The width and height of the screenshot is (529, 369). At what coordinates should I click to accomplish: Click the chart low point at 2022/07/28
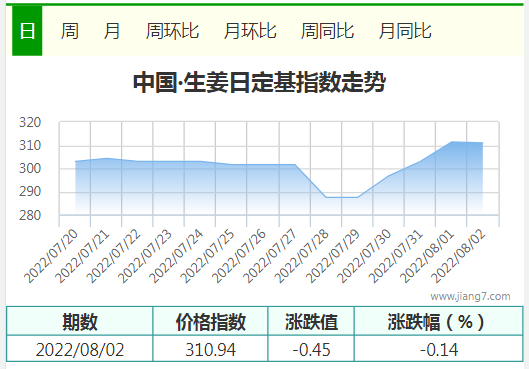(x=326, y=197)
